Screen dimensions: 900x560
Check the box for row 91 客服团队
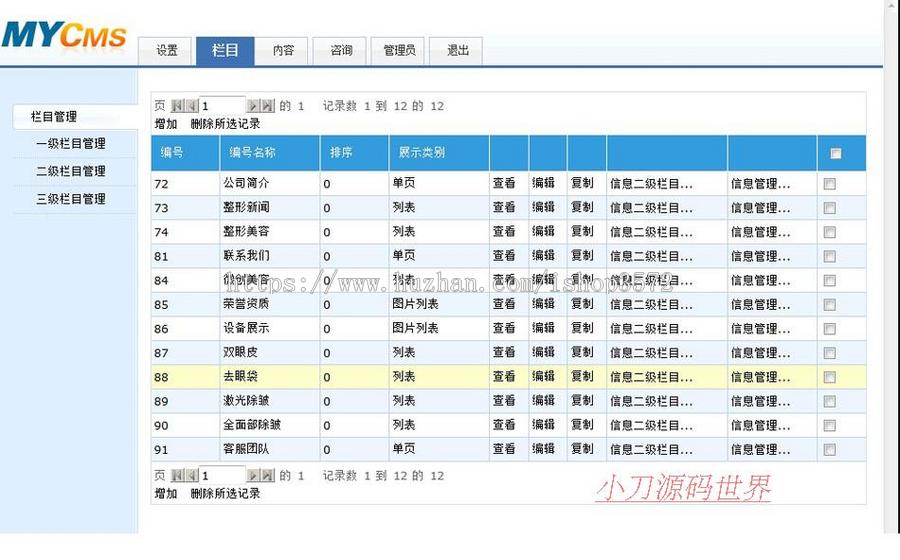tap(829, 449)
